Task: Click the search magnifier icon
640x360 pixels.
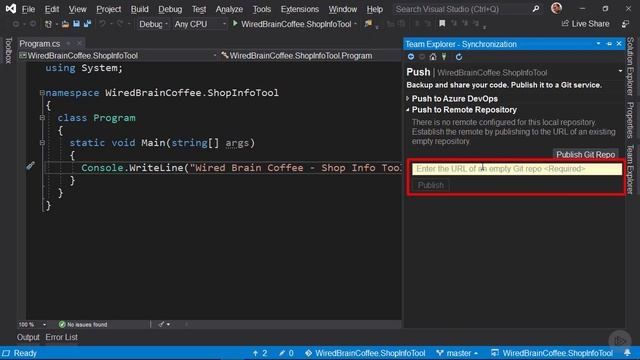Action: click(x=536, y=9)
